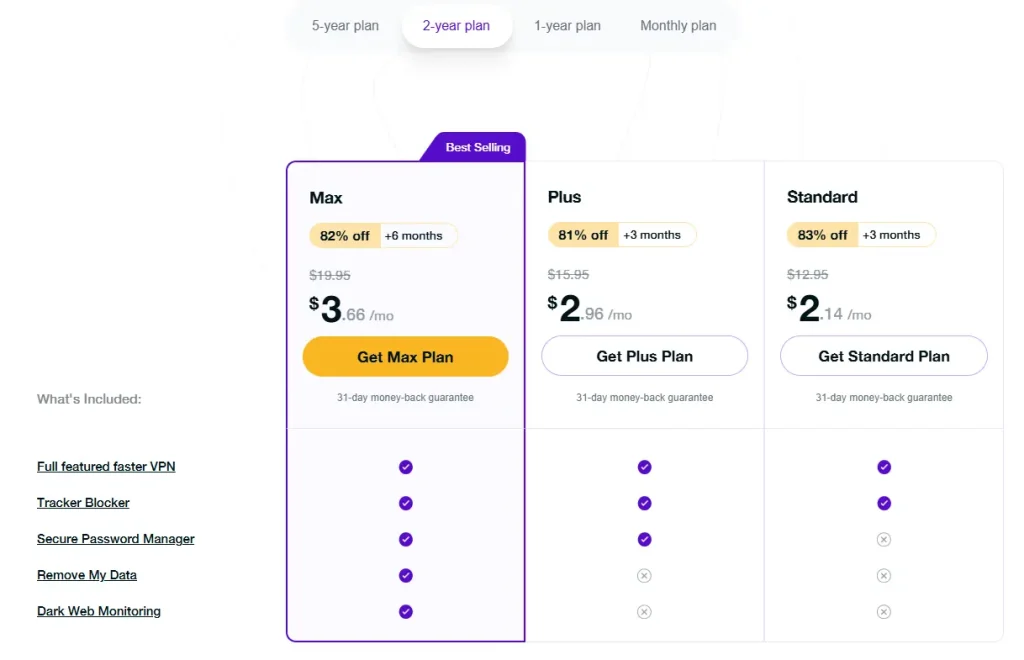Image resolution: width=1024 pixels, height=660 pixels.
Task: Click Standard plan's Secure Password Manager X icon
Action: (x=883, y=539)
